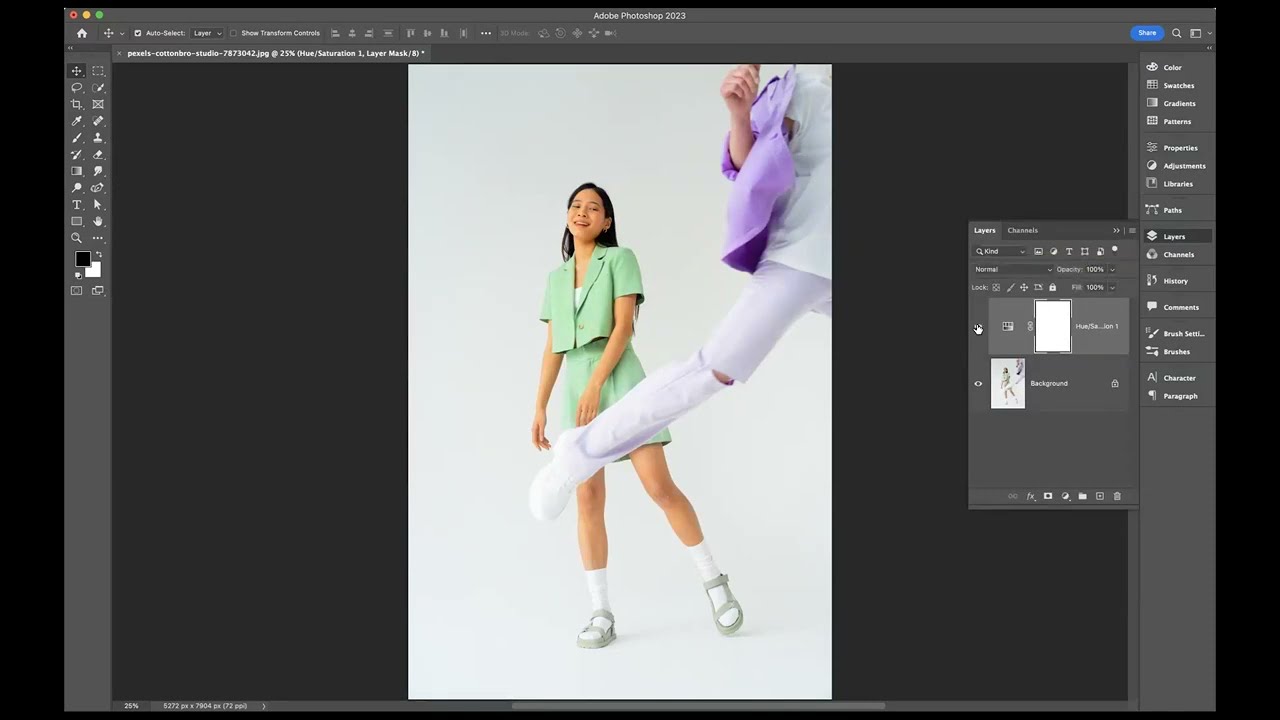
Task: Select the Spot Healing Brush tool
Action: point(98,121)
